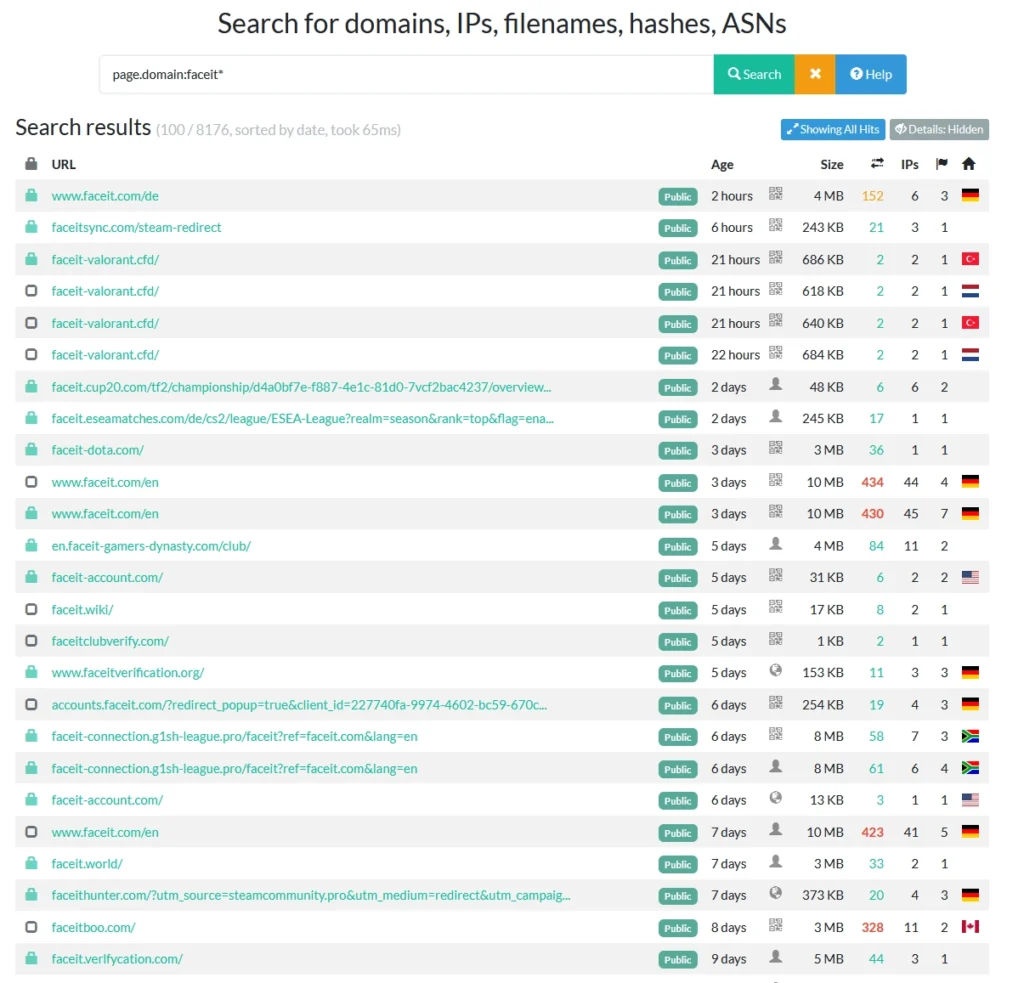Open the faceitclubverify.com/ result link
Viewport: 1024px width, 983px height.
[110, 641]
